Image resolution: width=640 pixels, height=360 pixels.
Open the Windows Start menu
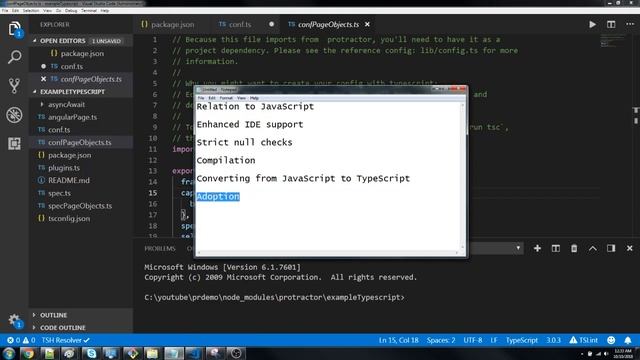9,353
